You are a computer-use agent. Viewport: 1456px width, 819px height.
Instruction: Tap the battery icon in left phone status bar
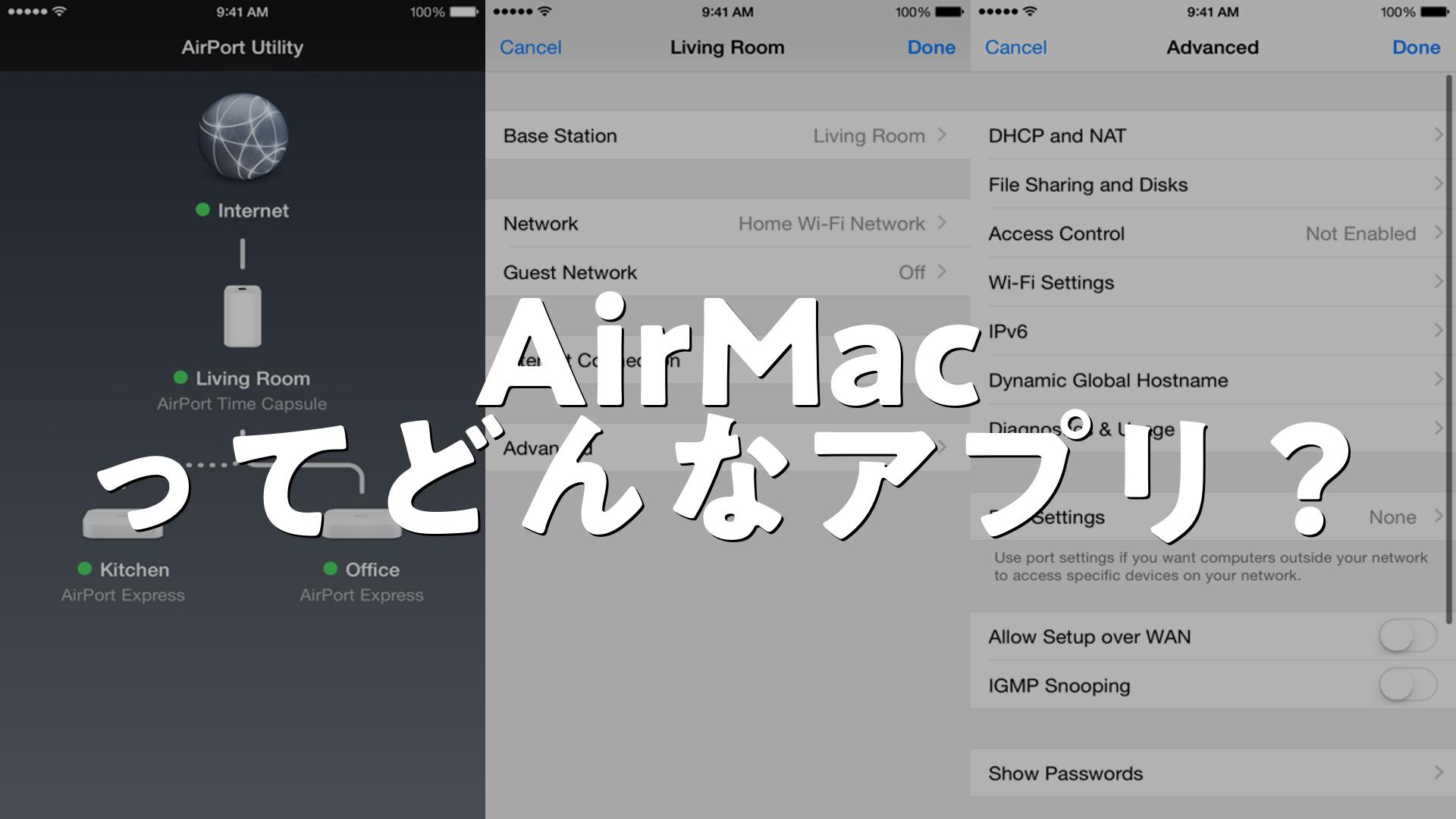click(x=464, y=12)
